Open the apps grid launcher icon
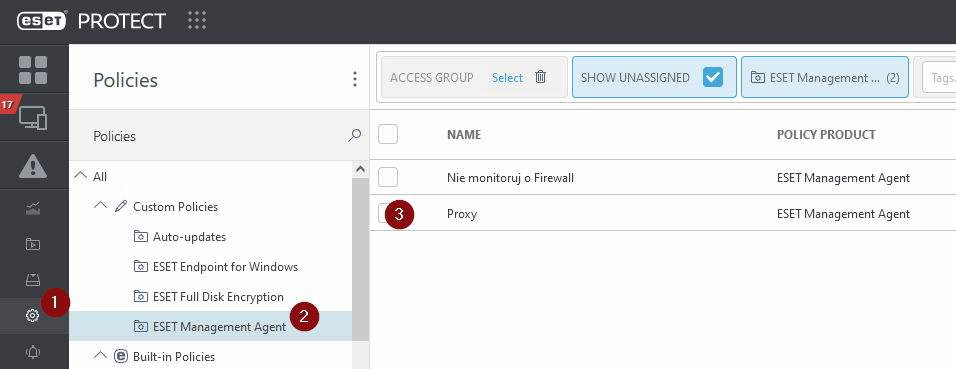The width and height of the screenshot is (956, 369). pyautogui.click(x=197, y=21)
